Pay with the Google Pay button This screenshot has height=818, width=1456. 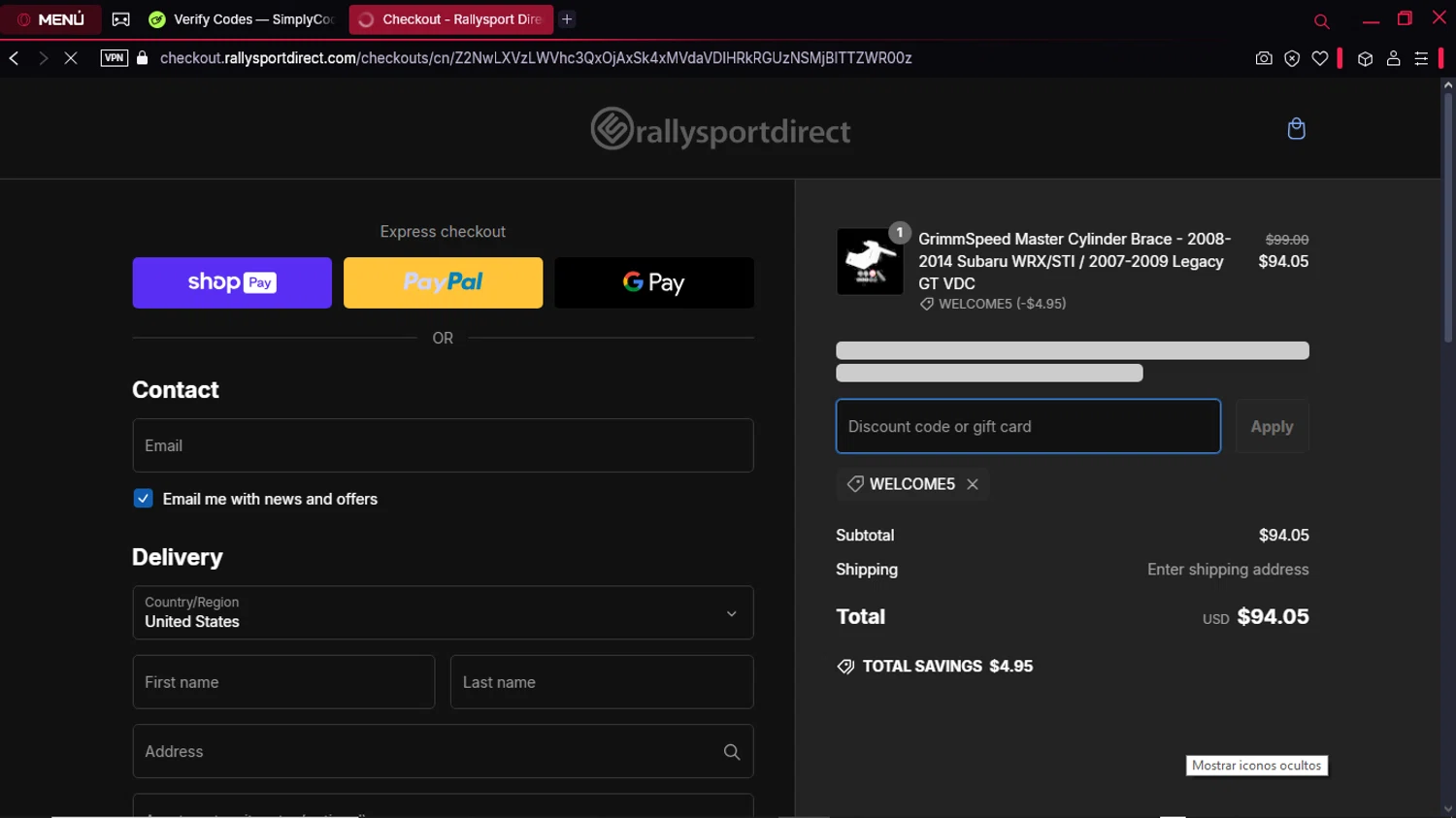[654, 282]
